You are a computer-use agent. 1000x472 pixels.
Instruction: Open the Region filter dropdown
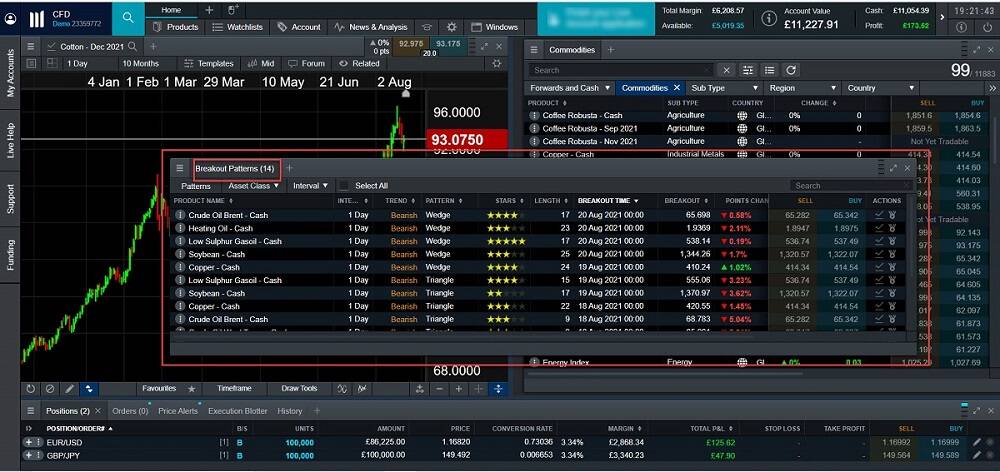point(802,88)
